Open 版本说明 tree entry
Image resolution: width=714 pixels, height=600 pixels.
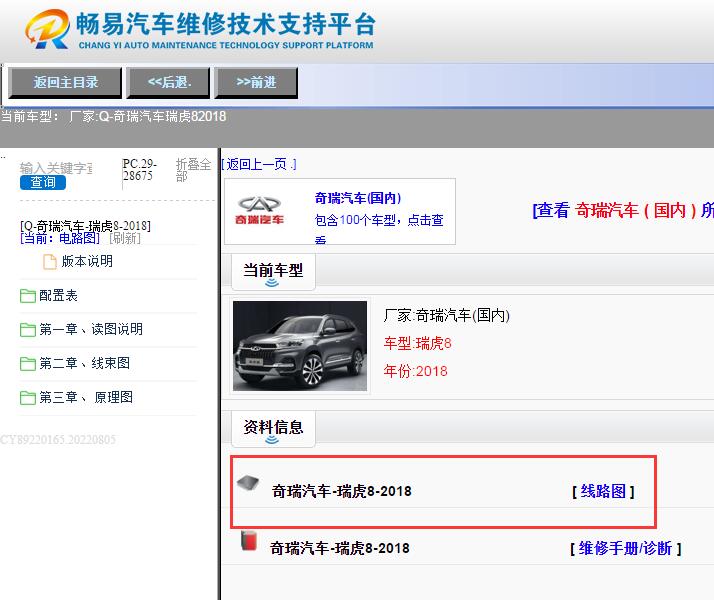(87, 261)
